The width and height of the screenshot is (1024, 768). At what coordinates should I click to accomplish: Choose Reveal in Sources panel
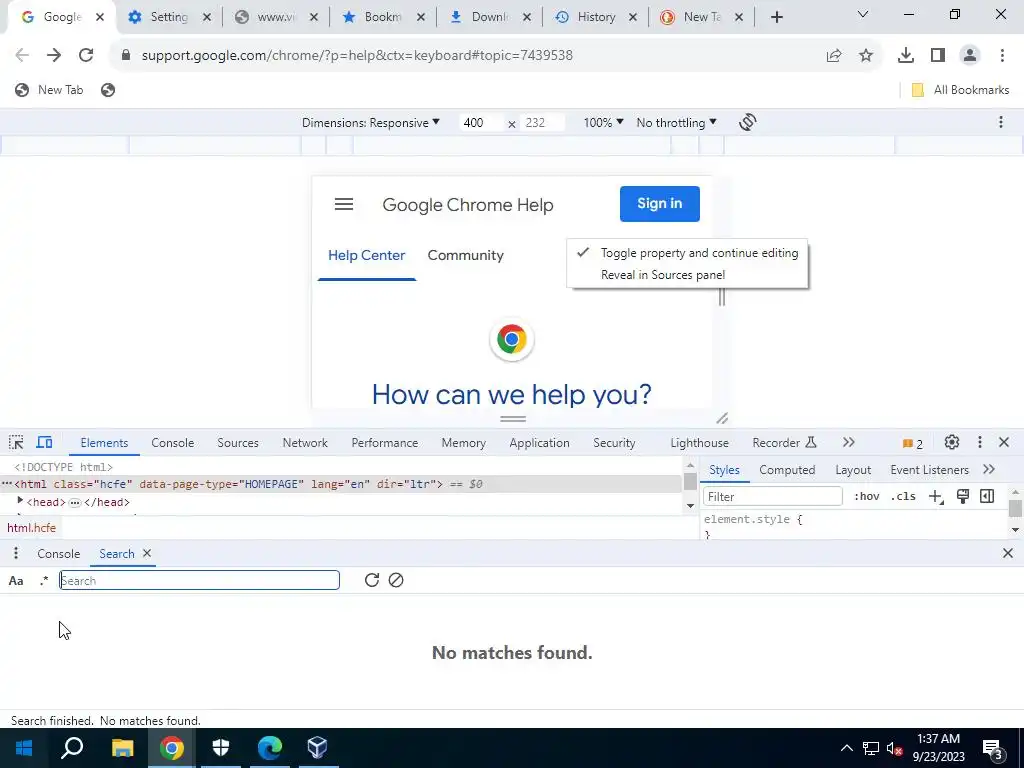tap(688, 275)
